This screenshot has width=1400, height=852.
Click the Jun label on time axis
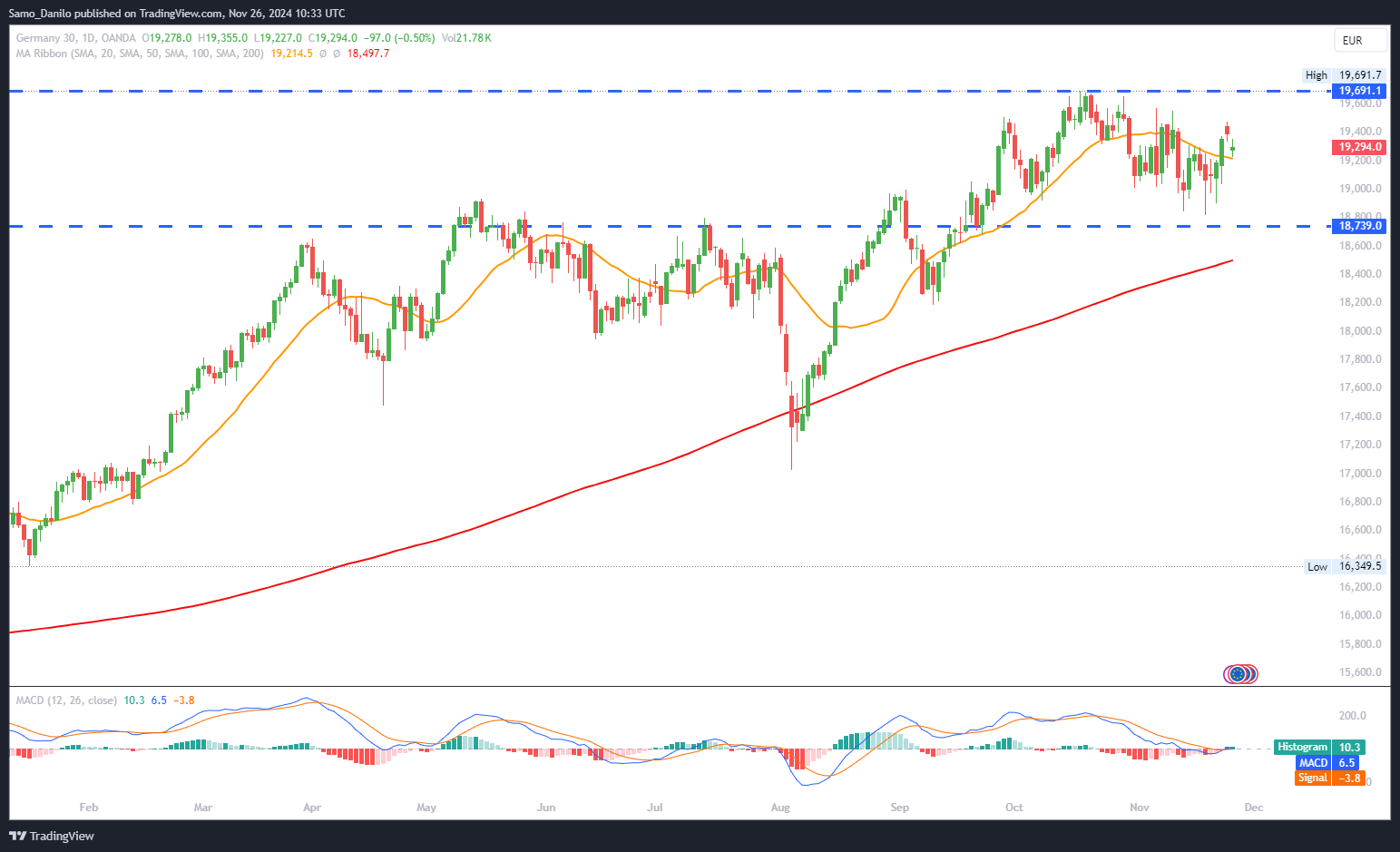click(x=546, y=808)
